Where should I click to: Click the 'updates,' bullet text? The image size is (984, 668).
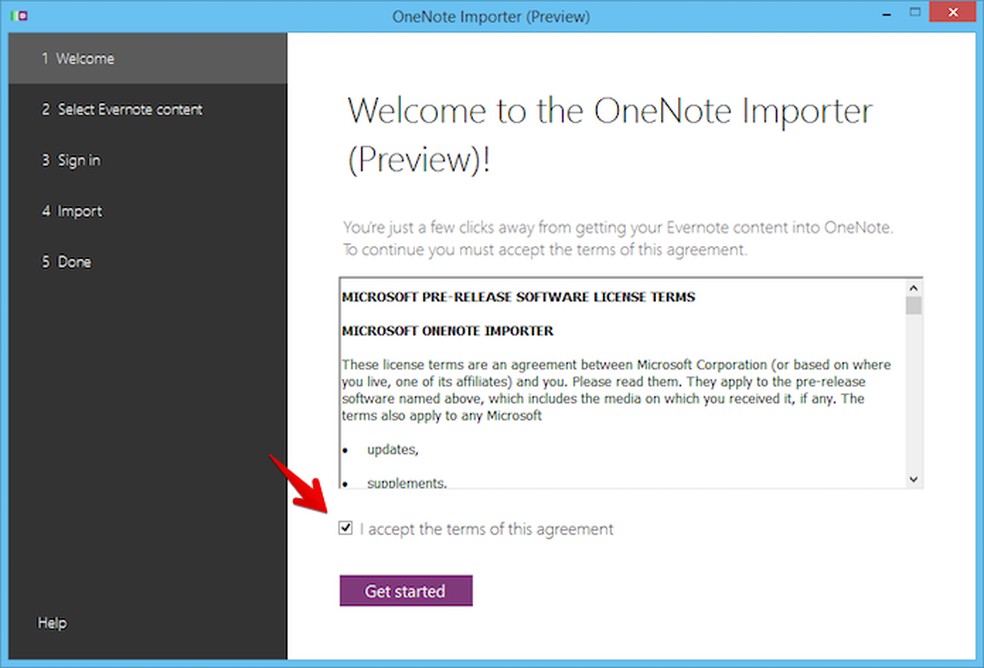coord(393,450)
